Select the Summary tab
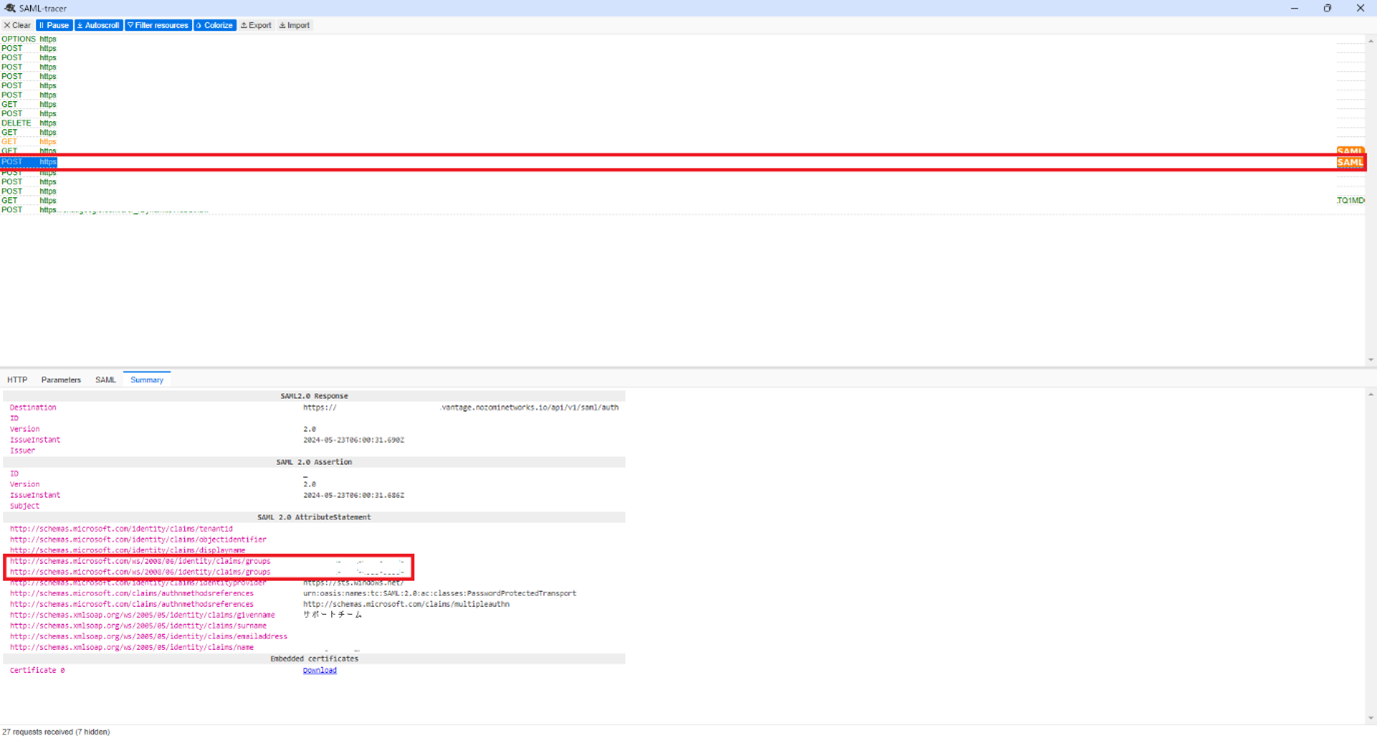Image resolution: width=1377 pixels, height=741 pixels. pyautogui.click(x=147, y=380)
